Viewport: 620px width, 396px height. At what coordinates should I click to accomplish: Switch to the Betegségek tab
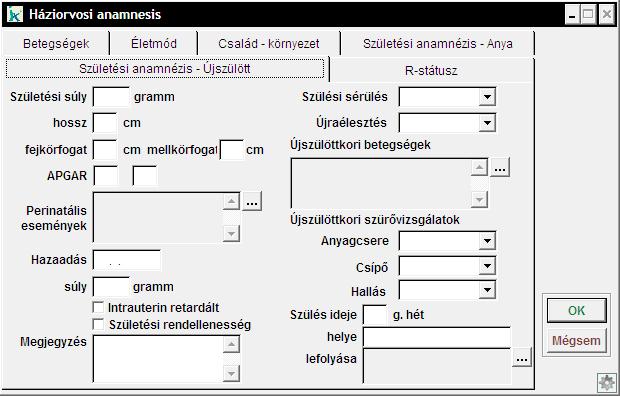pos(56,44)
